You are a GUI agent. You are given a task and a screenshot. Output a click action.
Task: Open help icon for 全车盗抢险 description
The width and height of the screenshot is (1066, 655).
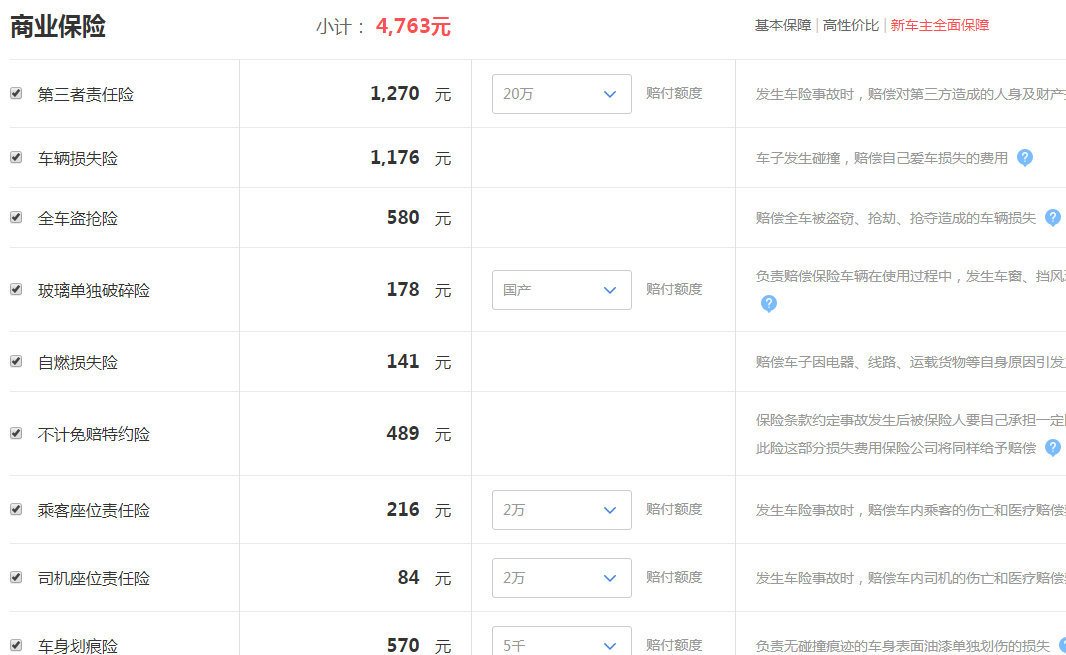tap(1052, 218)
